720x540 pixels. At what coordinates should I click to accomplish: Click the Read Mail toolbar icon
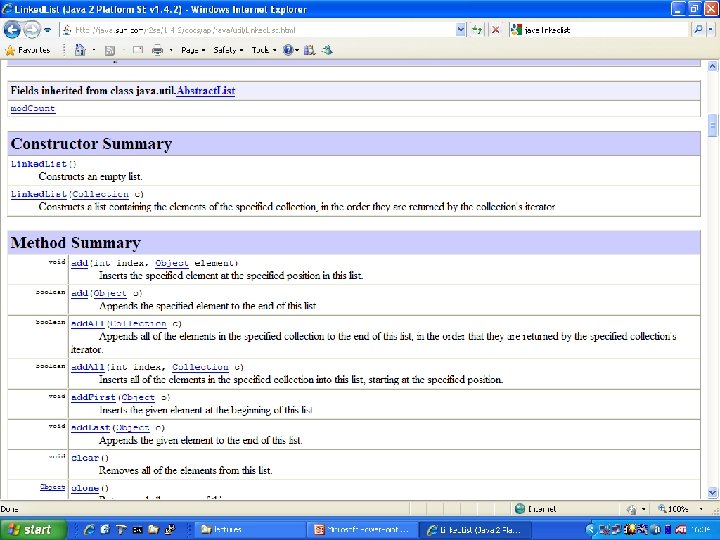click(x=138, y=50)
